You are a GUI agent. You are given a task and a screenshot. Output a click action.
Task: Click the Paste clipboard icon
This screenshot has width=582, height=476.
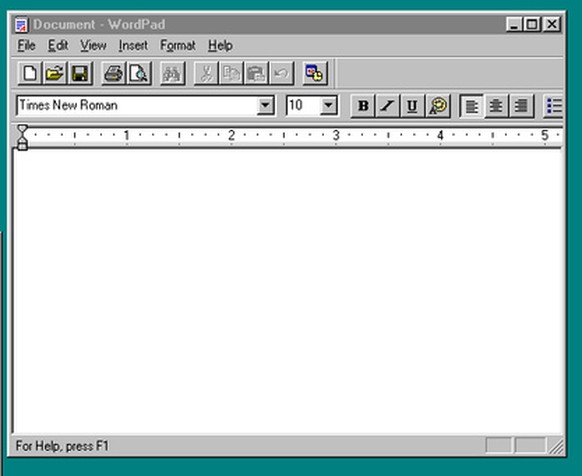(256, 73)
